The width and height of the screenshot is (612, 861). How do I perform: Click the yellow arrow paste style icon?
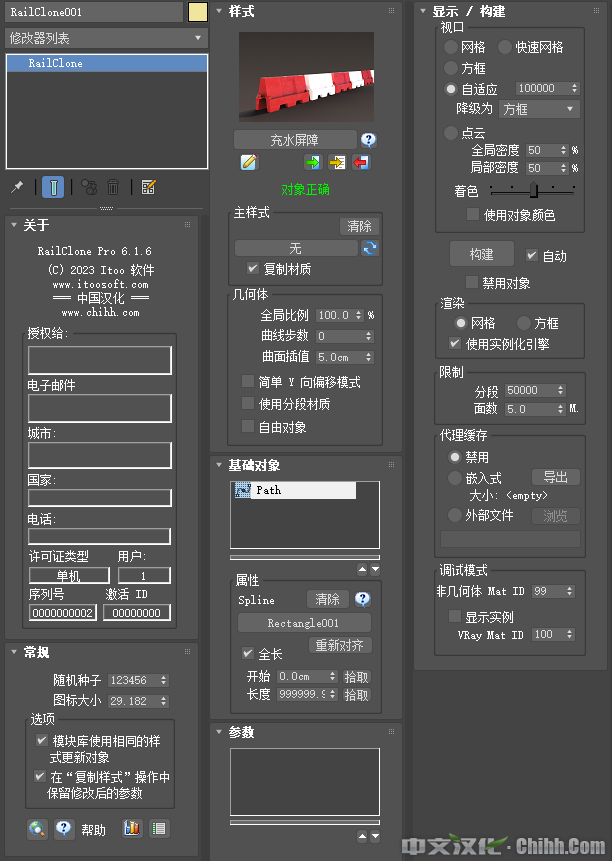pyautogui.click(x=337, y=163)
